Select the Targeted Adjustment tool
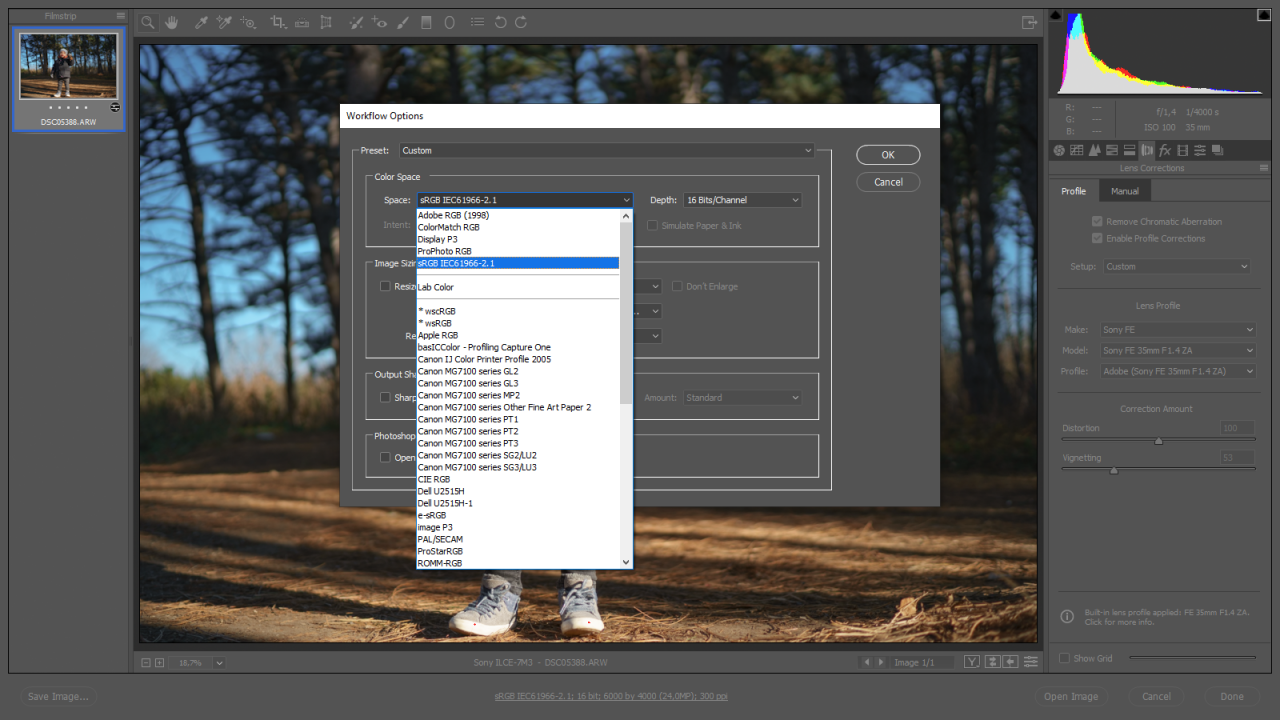 (248, 22)
